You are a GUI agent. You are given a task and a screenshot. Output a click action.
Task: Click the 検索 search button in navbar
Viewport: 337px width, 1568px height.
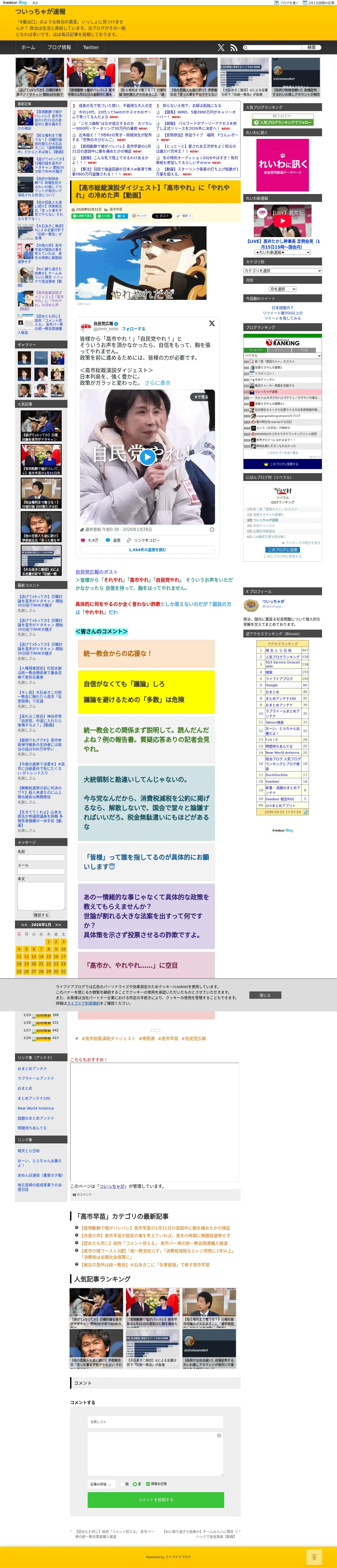(x=312, y=48)
